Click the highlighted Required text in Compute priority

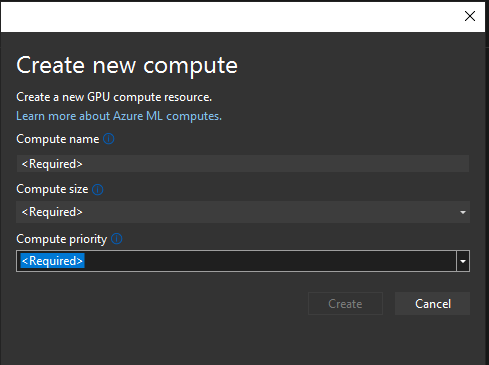pos(52,261)
